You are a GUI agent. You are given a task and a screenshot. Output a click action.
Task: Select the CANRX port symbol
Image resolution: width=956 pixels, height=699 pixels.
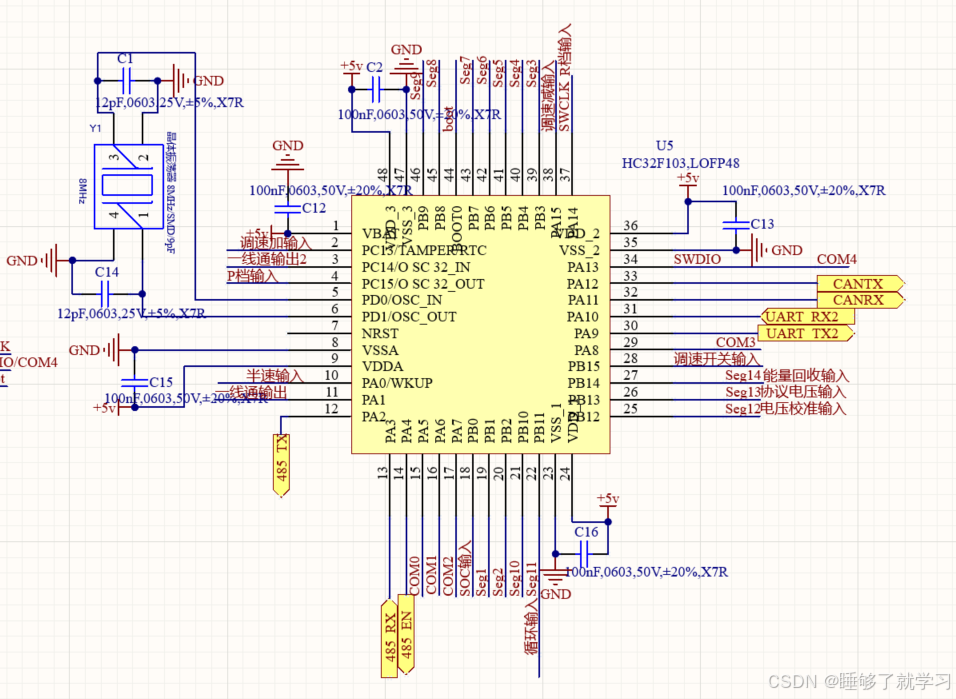pyautogui.click(x=860, y=300)
